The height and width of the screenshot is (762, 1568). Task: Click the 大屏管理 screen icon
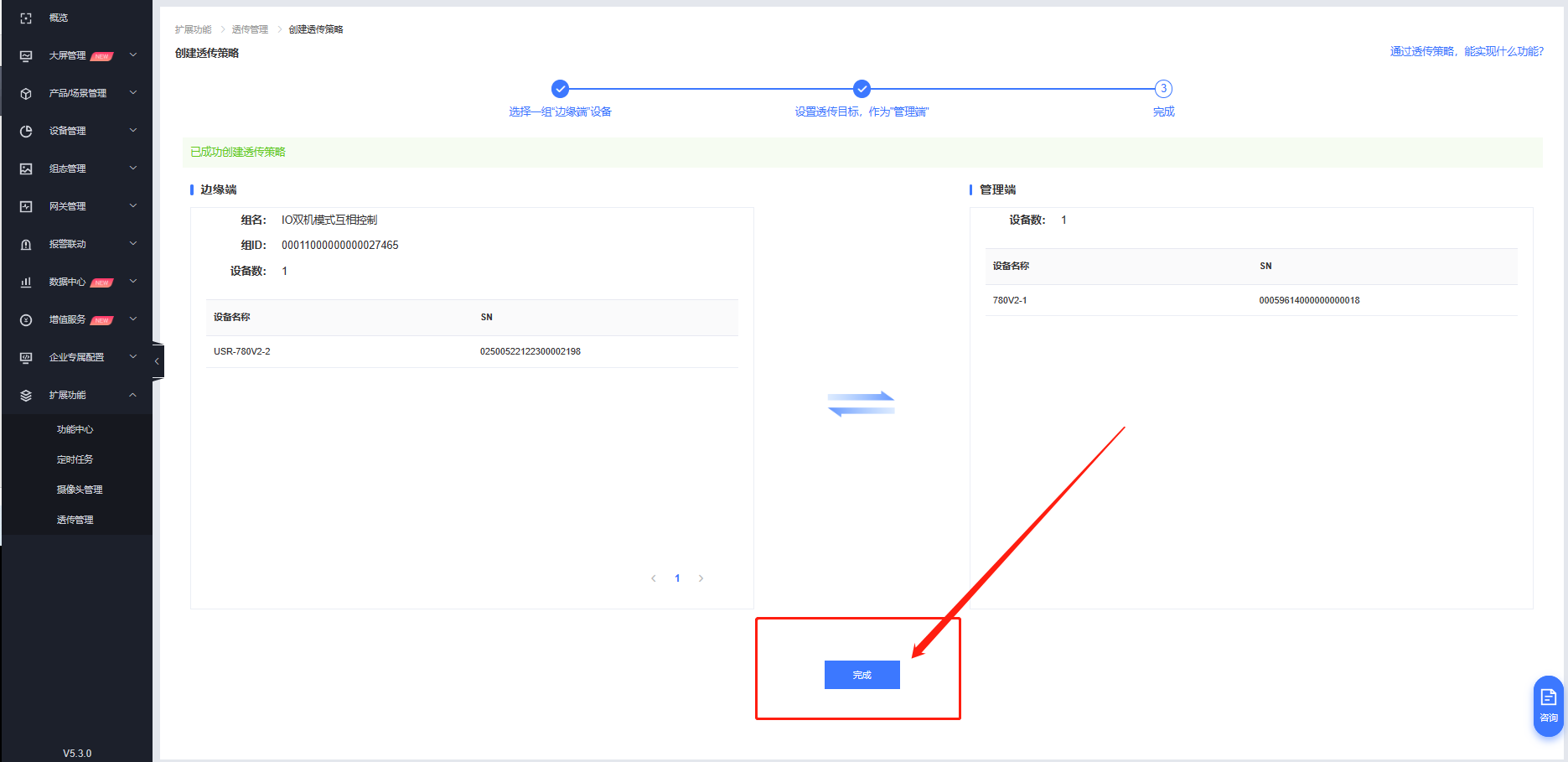[x=26, y=56]
